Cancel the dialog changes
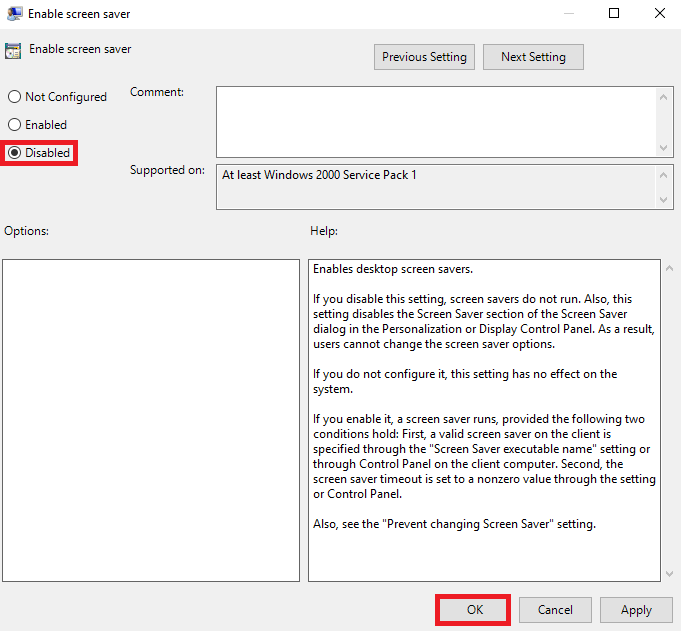Screen dimensions: 681x631 pos(555,610)
